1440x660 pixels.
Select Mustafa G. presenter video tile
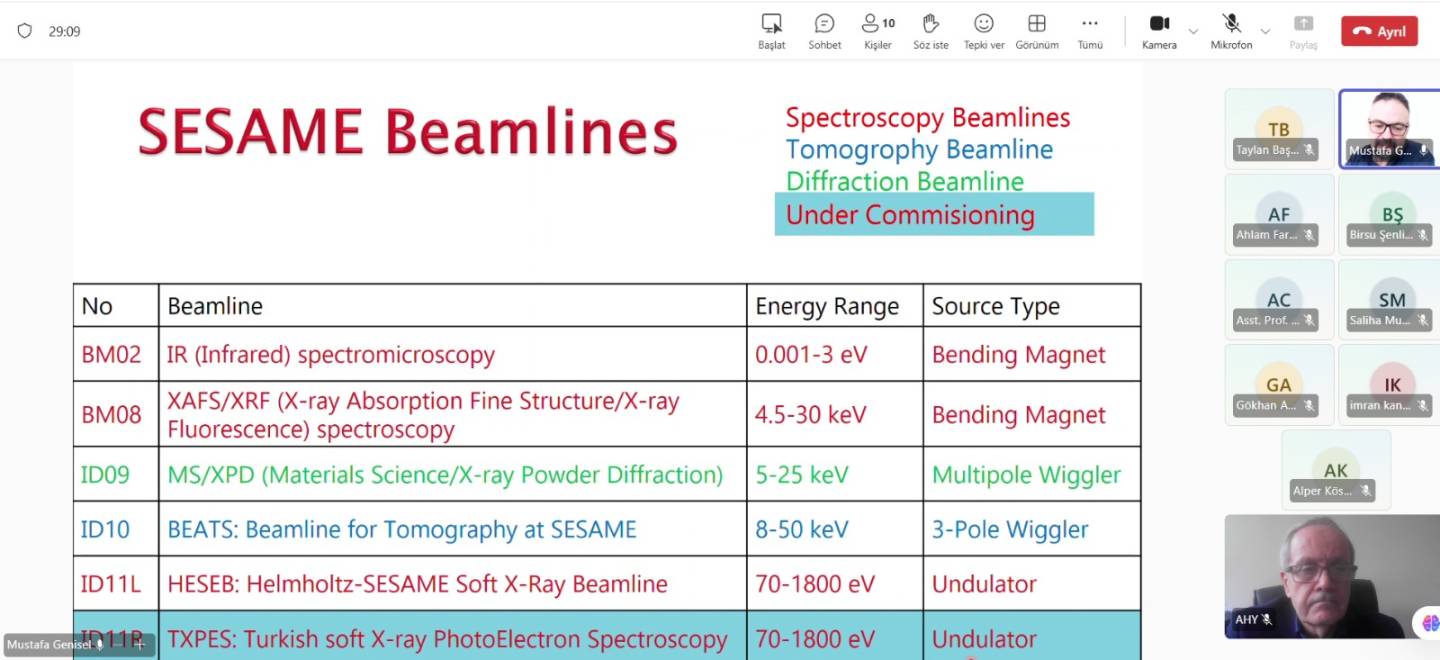pyautogui.click(x=1389, y=128)
